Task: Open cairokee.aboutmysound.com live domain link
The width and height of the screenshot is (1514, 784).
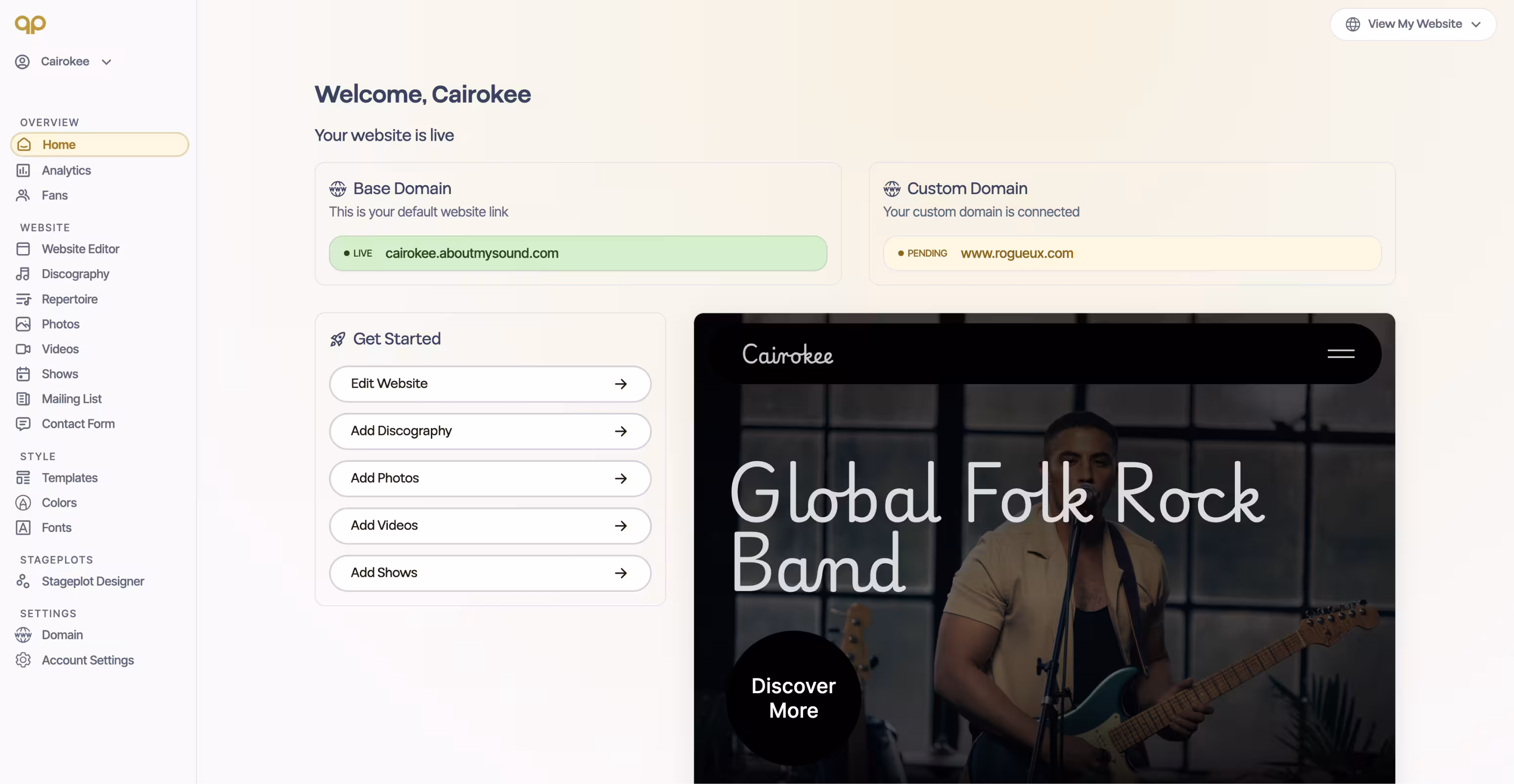Action: tap(578, 253)
